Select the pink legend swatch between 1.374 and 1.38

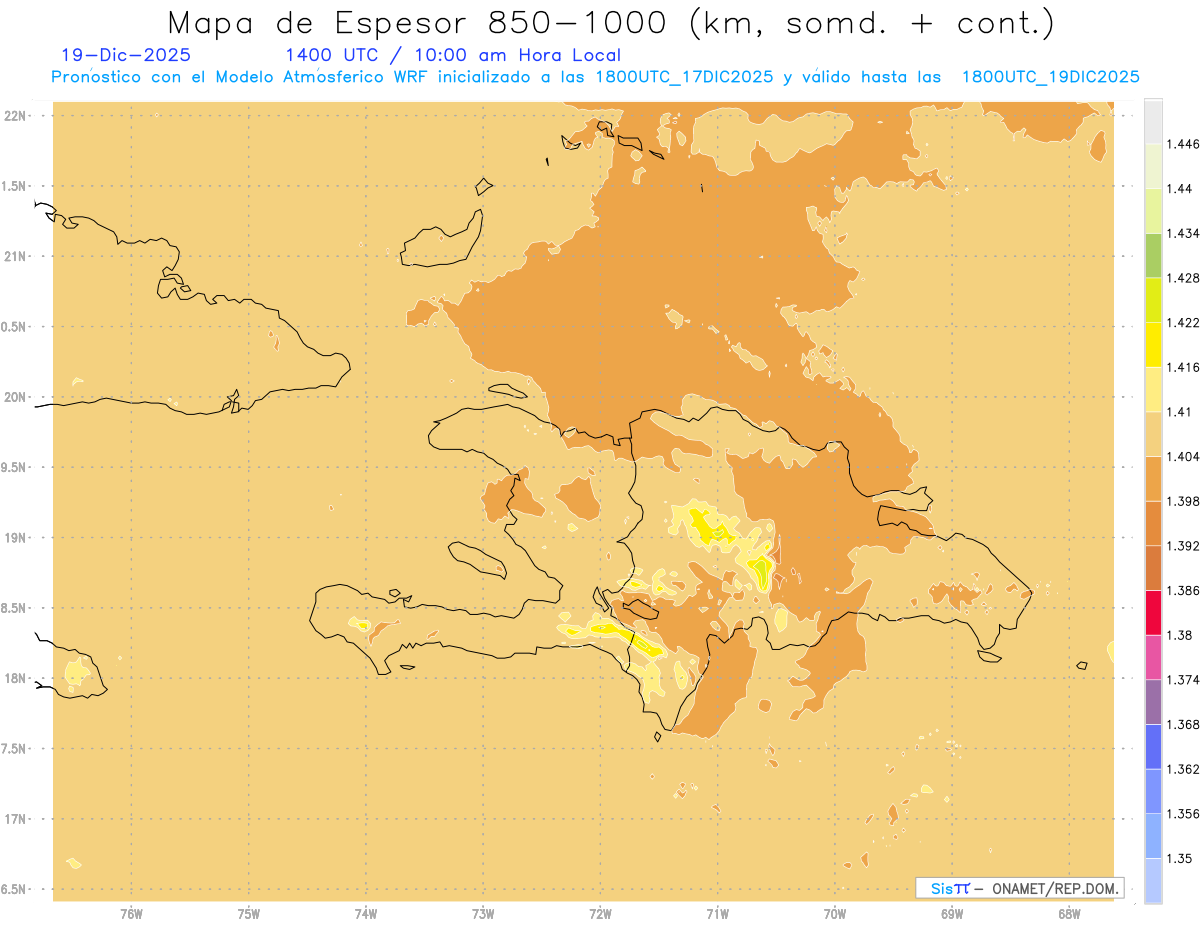pyautogui.click(x=1153, y=657)
